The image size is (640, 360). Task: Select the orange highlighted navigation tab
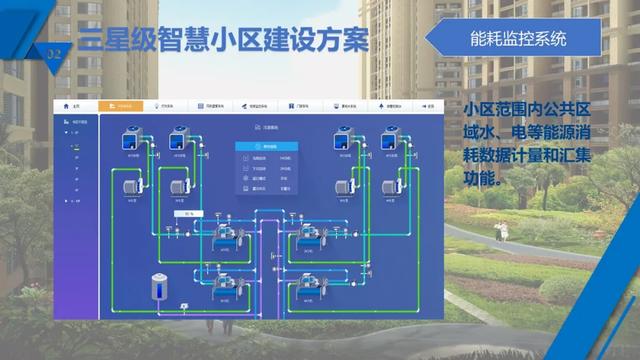coord(121,106)
